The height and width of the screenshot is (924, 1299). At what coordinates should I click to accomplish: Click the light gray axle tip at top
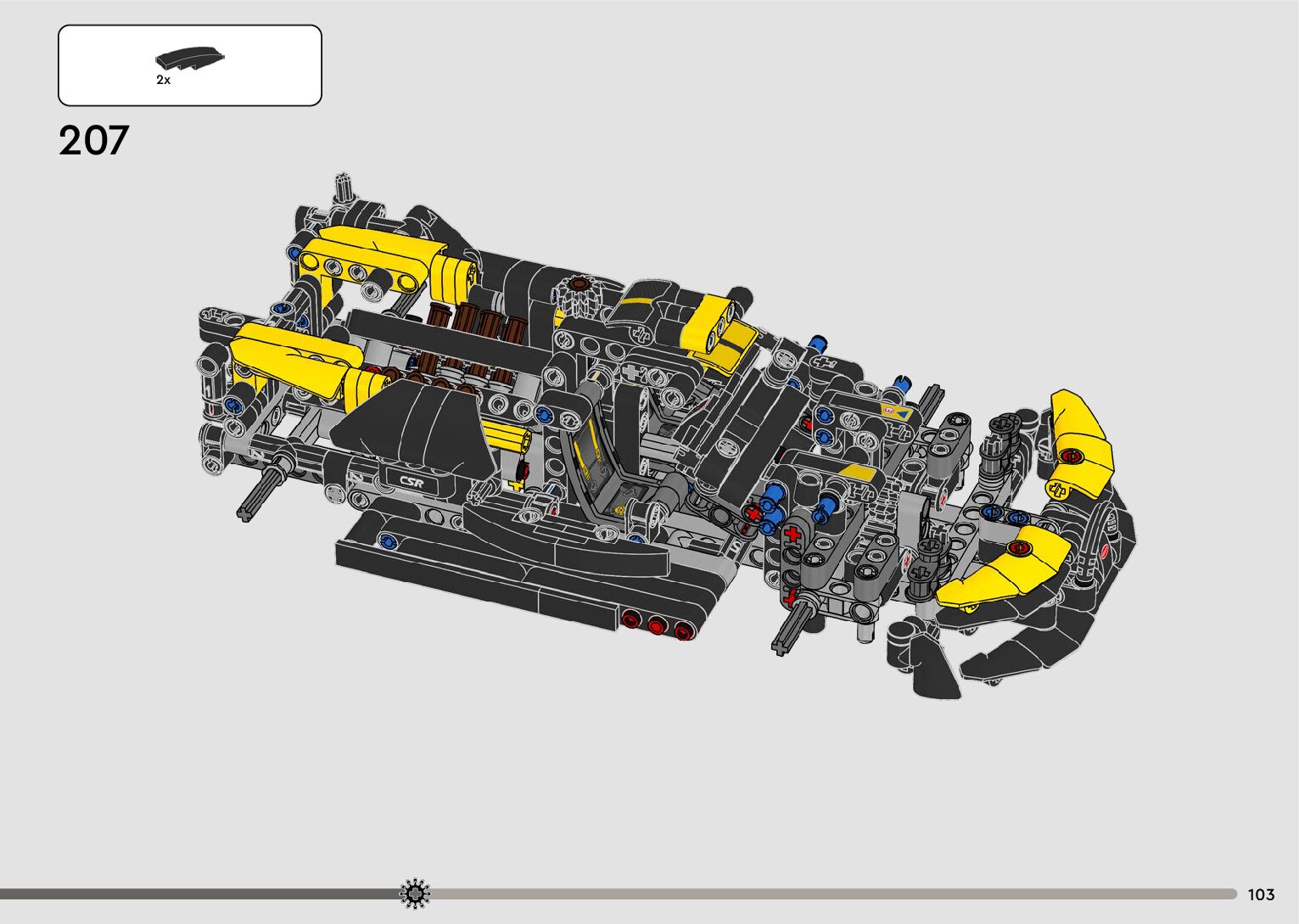coord(343,185)
